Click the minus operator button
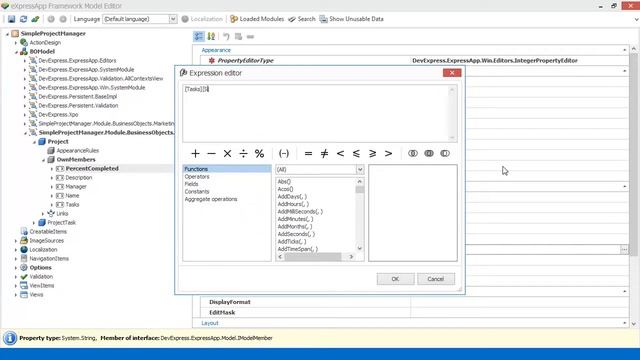This screenshot has width=640, height=360. point(211,153)
